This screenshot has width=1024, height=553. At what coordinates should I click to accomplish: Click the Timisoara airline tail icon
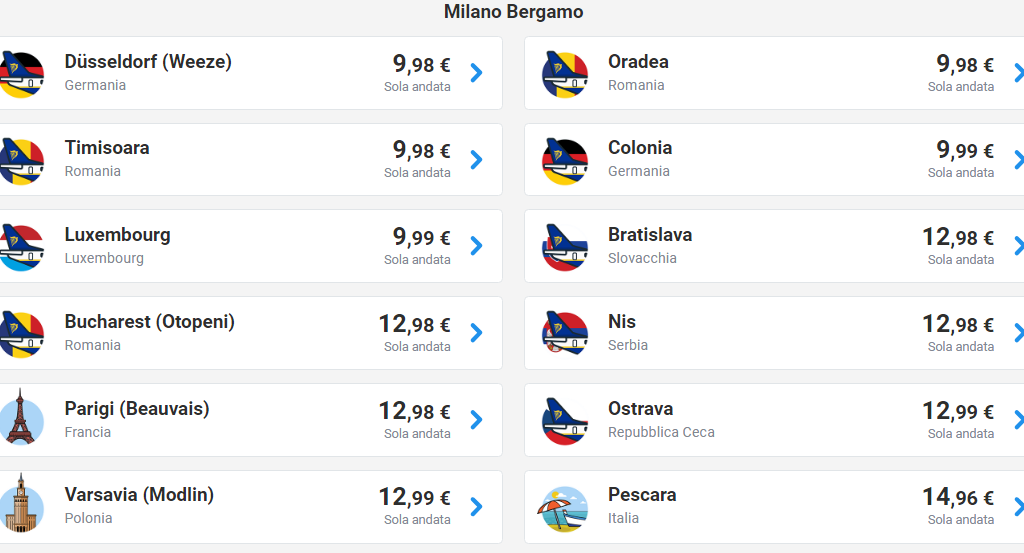pyautogui.click(x=22, y=161)
